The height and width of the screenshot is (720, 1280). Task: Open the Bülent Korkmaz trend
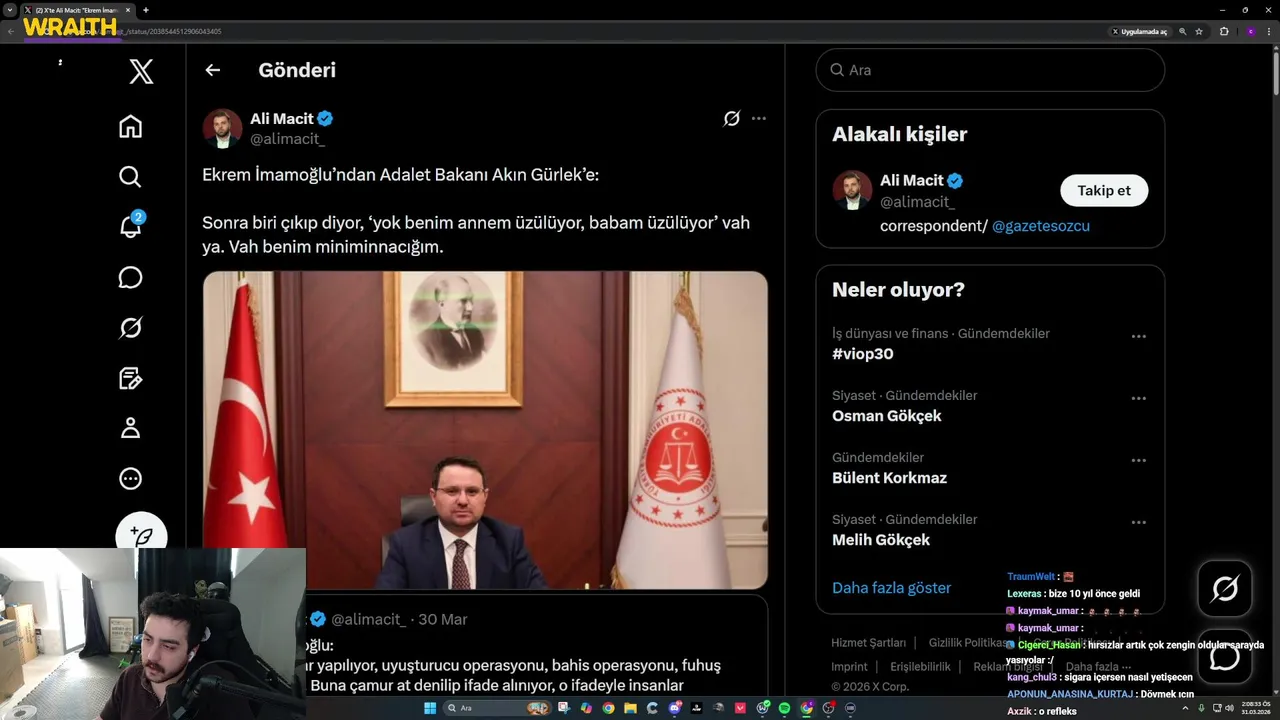coord(889,478)
